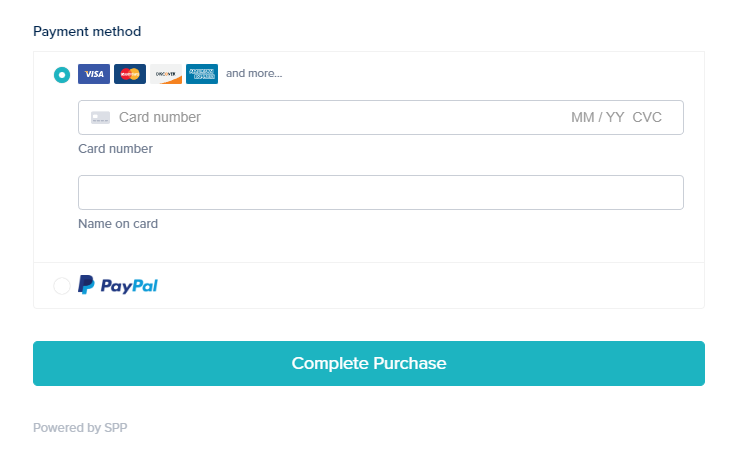Viewport: 734px width, 457px height.
Task: Click the Payment method heading
Action: click(87, 31)
